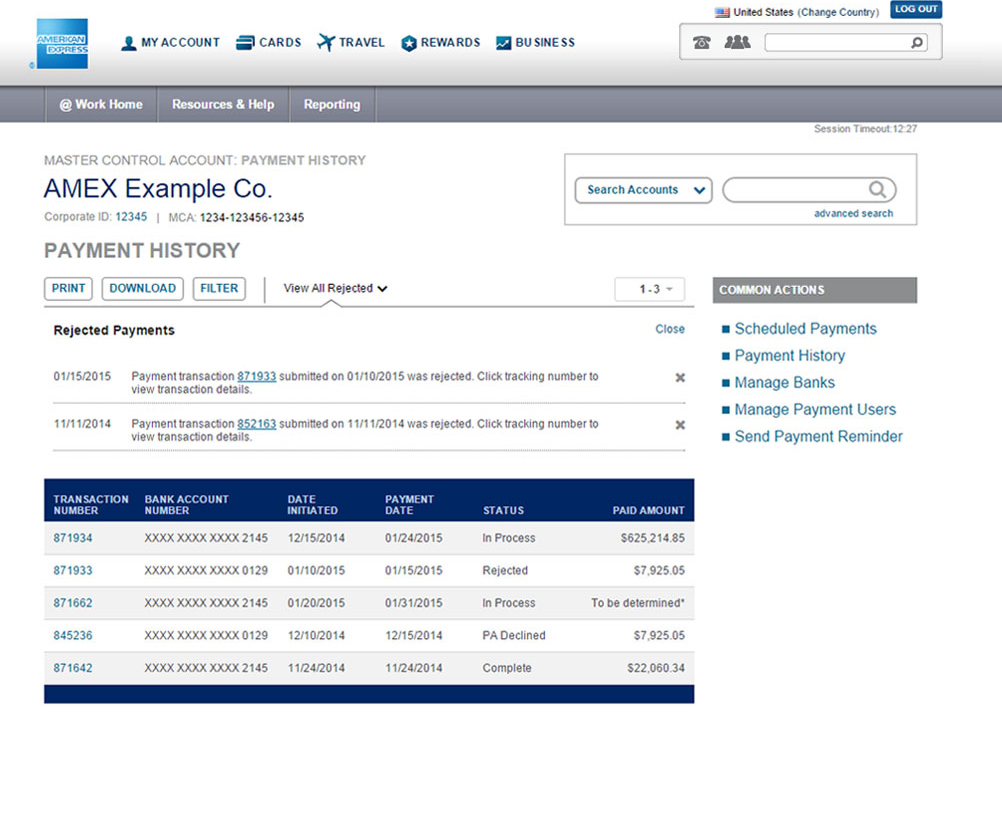Open tracking number 871933 link in notice
Screen dimensions: 1002x836
[x=256, y=376]
